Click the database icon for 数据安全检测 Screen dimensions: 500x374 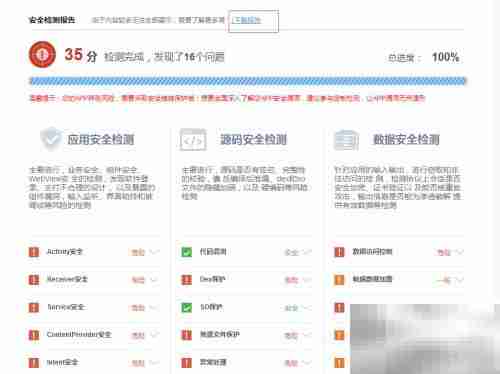pos(346,140)
